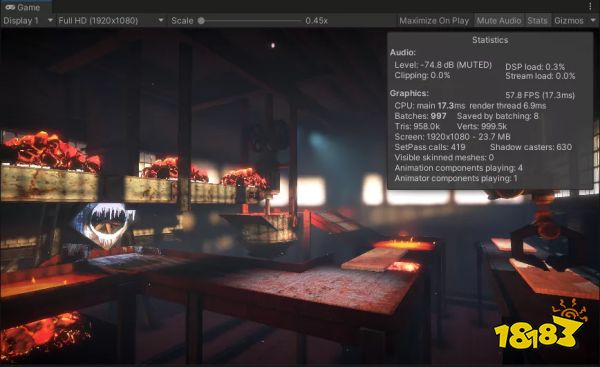Open the Full HD (1920x1080) resolution dropdown

pyautogui.click(x=111, y=21)
